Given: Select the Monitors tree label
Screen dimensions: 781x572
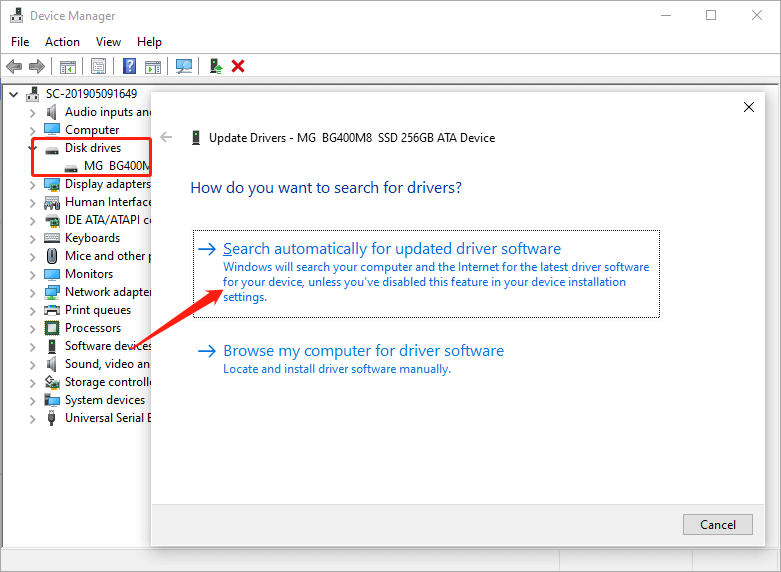Looking at the screenshot, I should tap(89, 274).
